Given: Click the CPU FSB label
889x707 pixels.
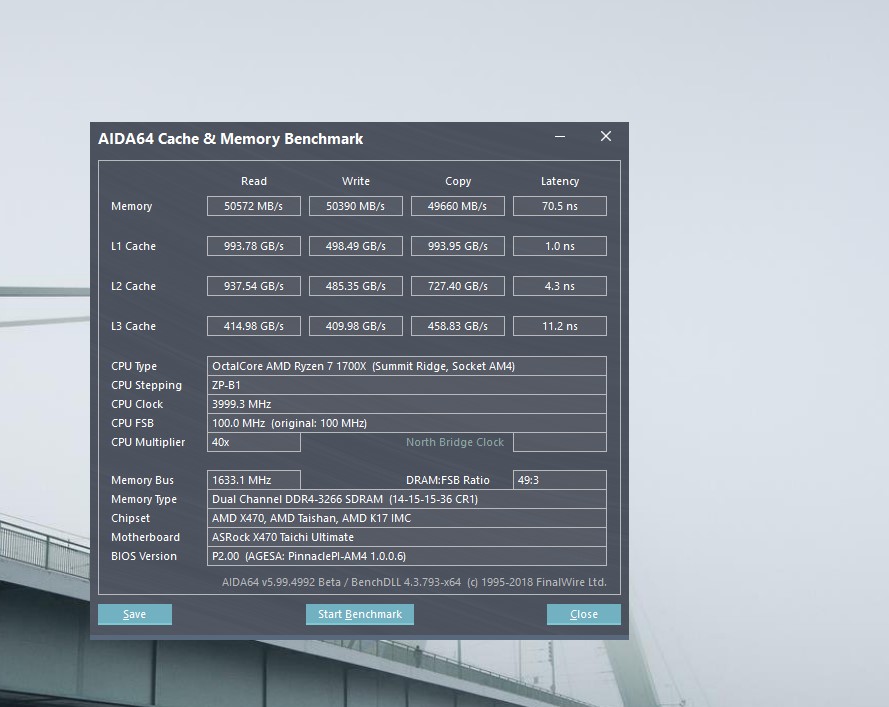Looking at the screenshot, I should click(x=132, y=424).
